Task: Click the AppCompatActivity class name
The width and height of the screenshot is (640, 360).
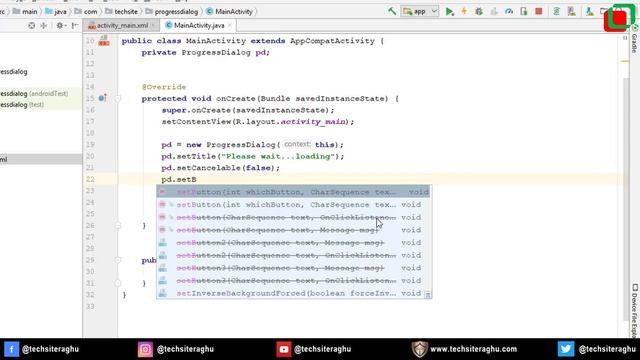Action: tap(332, 41)
